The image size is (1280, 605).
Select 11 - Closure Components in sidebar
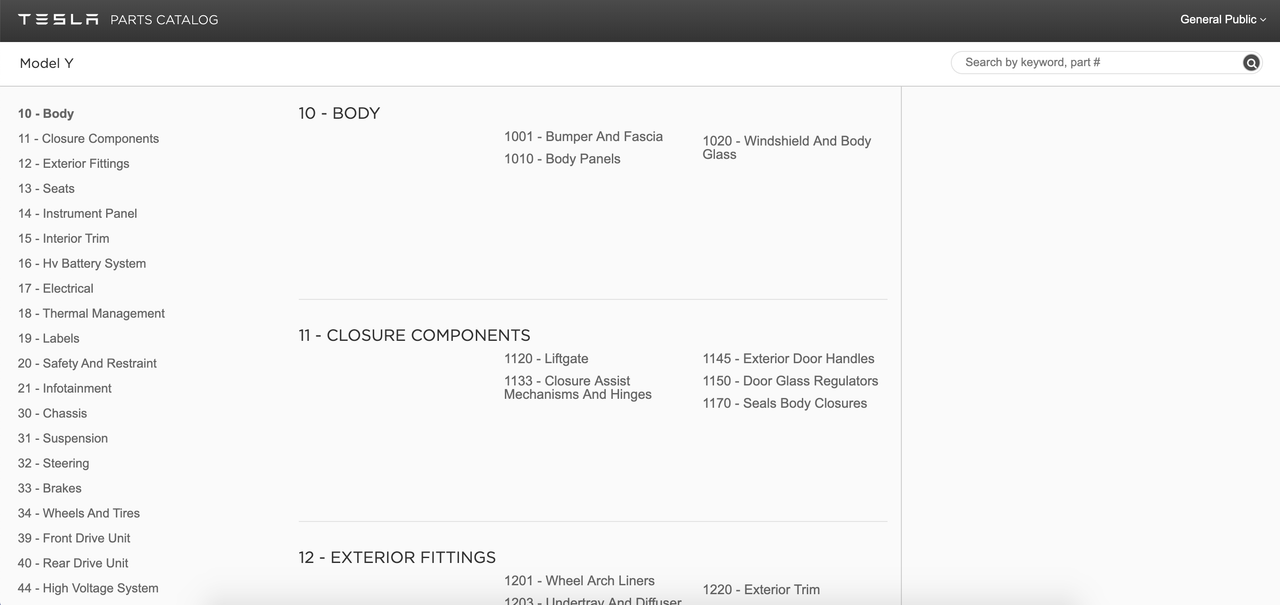tap(88, 139)
